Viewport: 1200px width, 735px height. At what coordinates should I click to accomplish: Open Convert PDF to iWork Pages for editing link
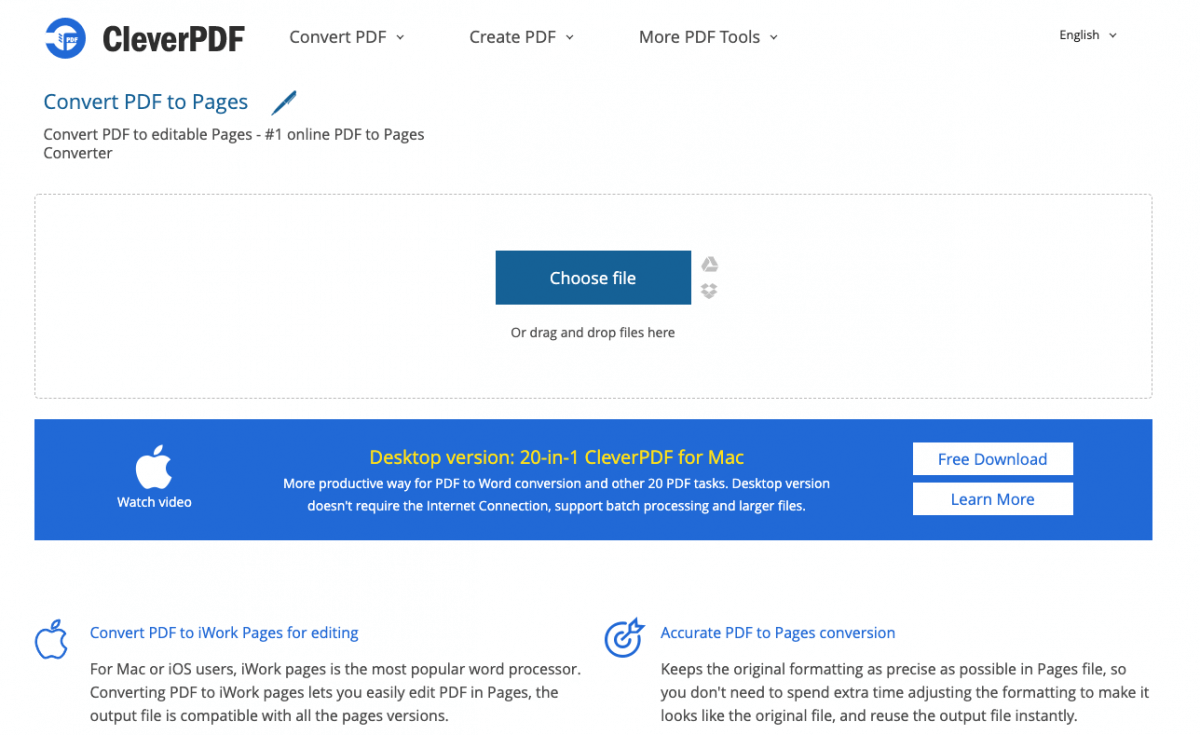pyautogui.click(x=223, y=632)
